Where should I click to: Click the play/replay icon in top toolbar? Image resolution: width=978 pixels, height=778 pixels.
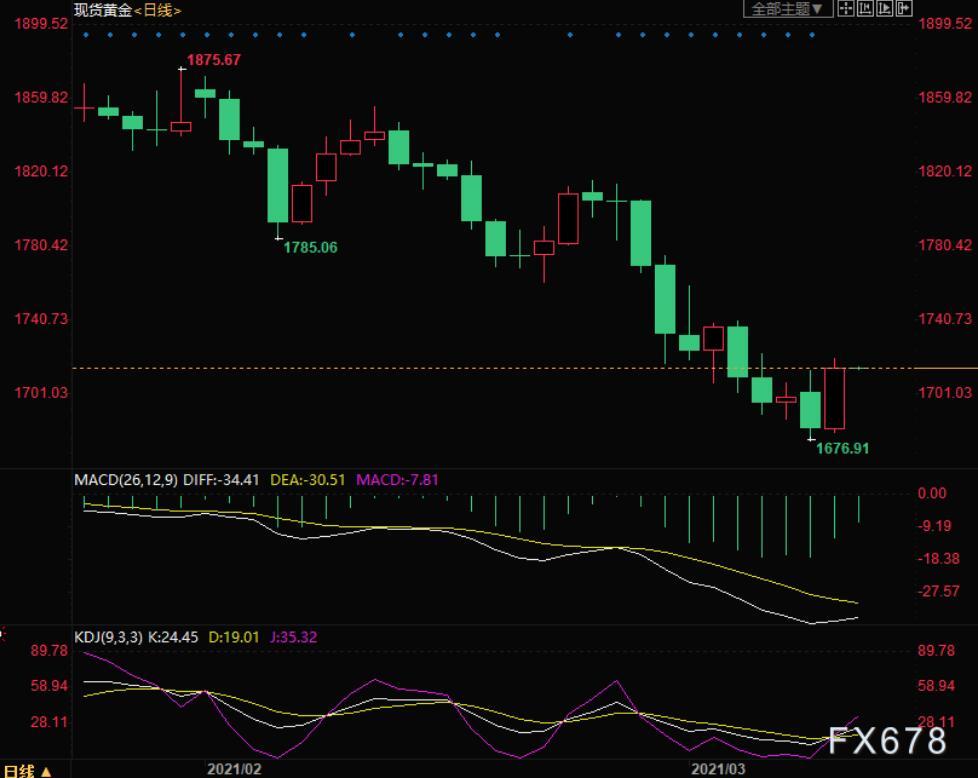coord(884,9)
